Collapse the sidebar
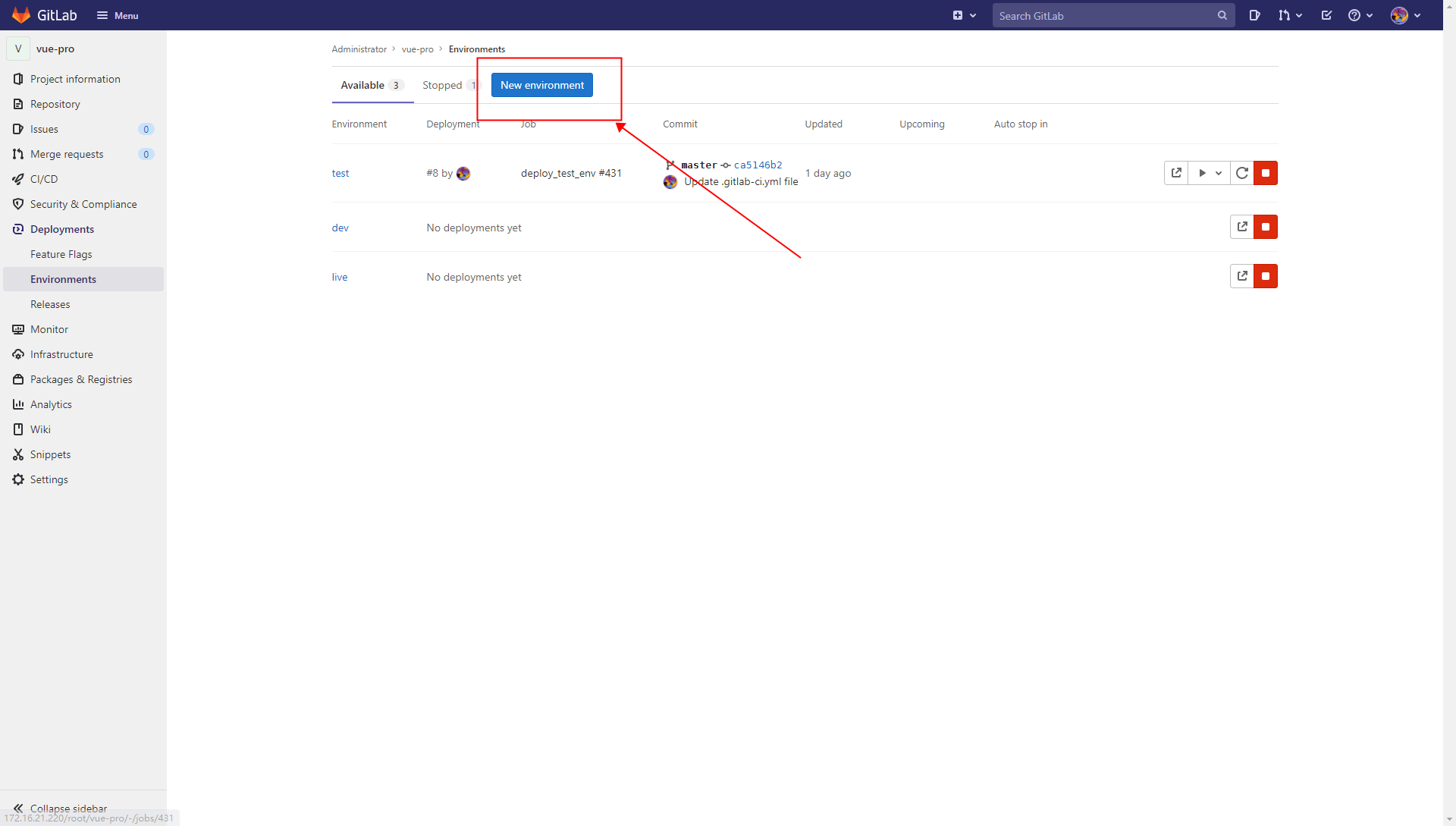Screen dimensions: 1456x826 pyautogui.click(x=61, y=808)
